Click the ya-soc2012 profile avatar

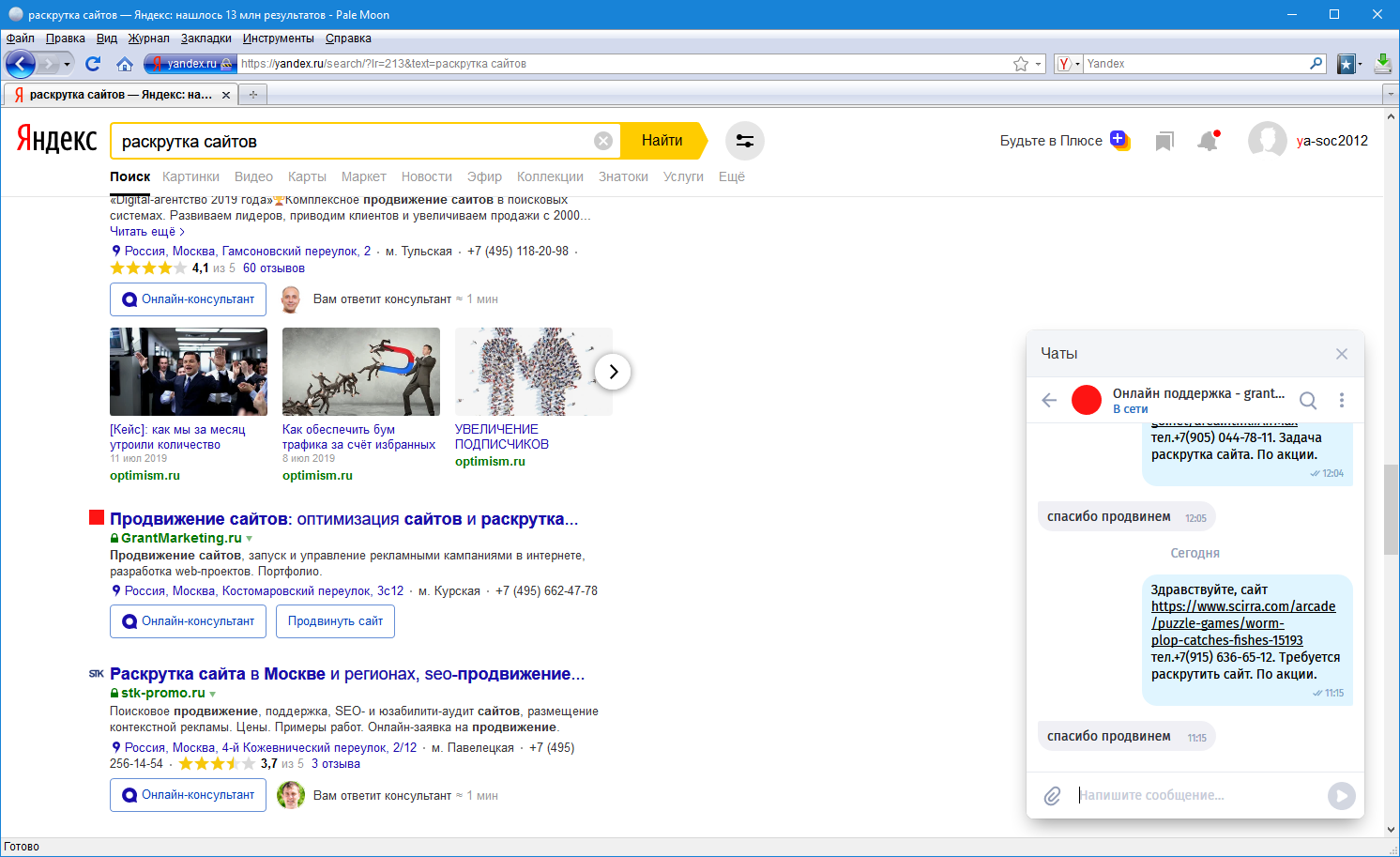(1267, 141)
